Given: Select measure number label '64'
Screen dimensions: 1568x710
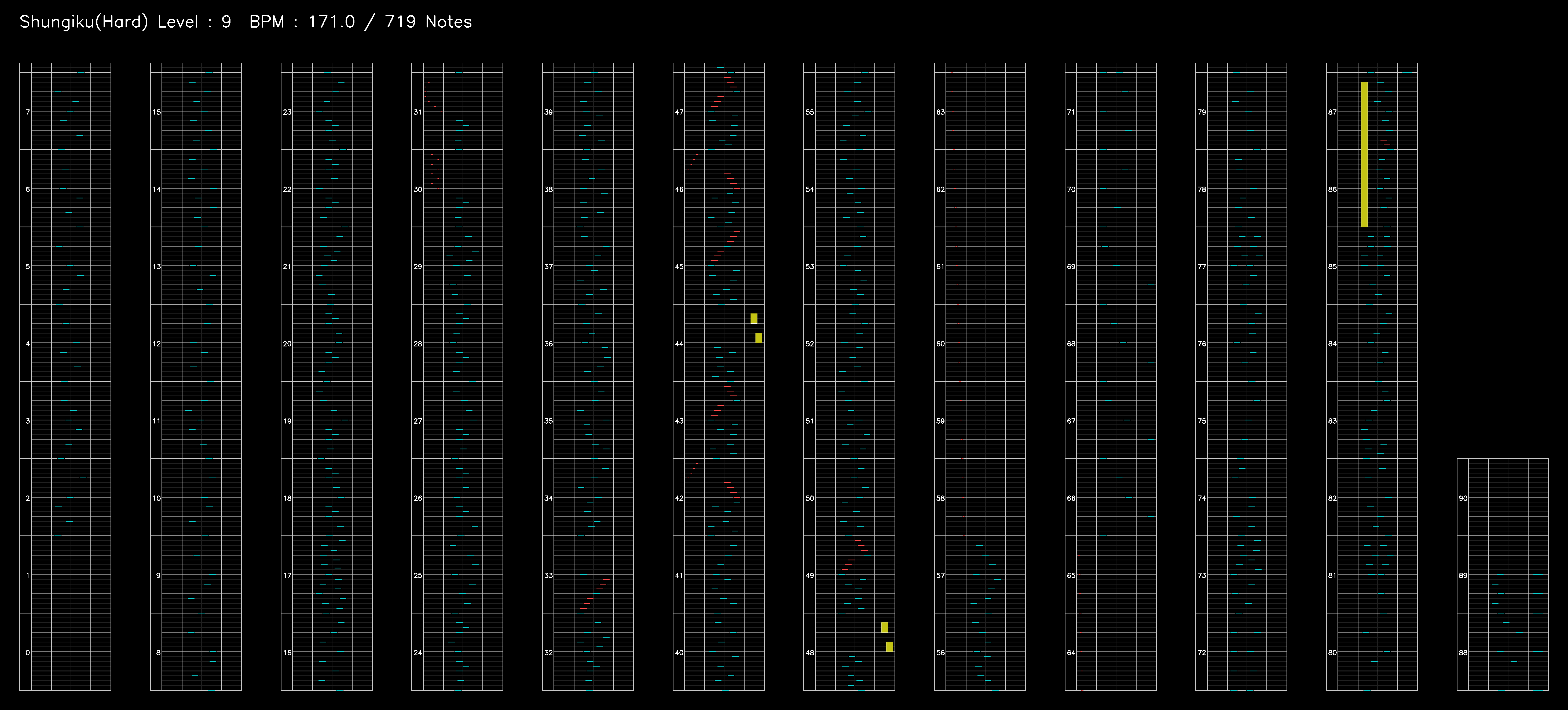Looking at the screenshot, I should click(x=1071, y=653).
